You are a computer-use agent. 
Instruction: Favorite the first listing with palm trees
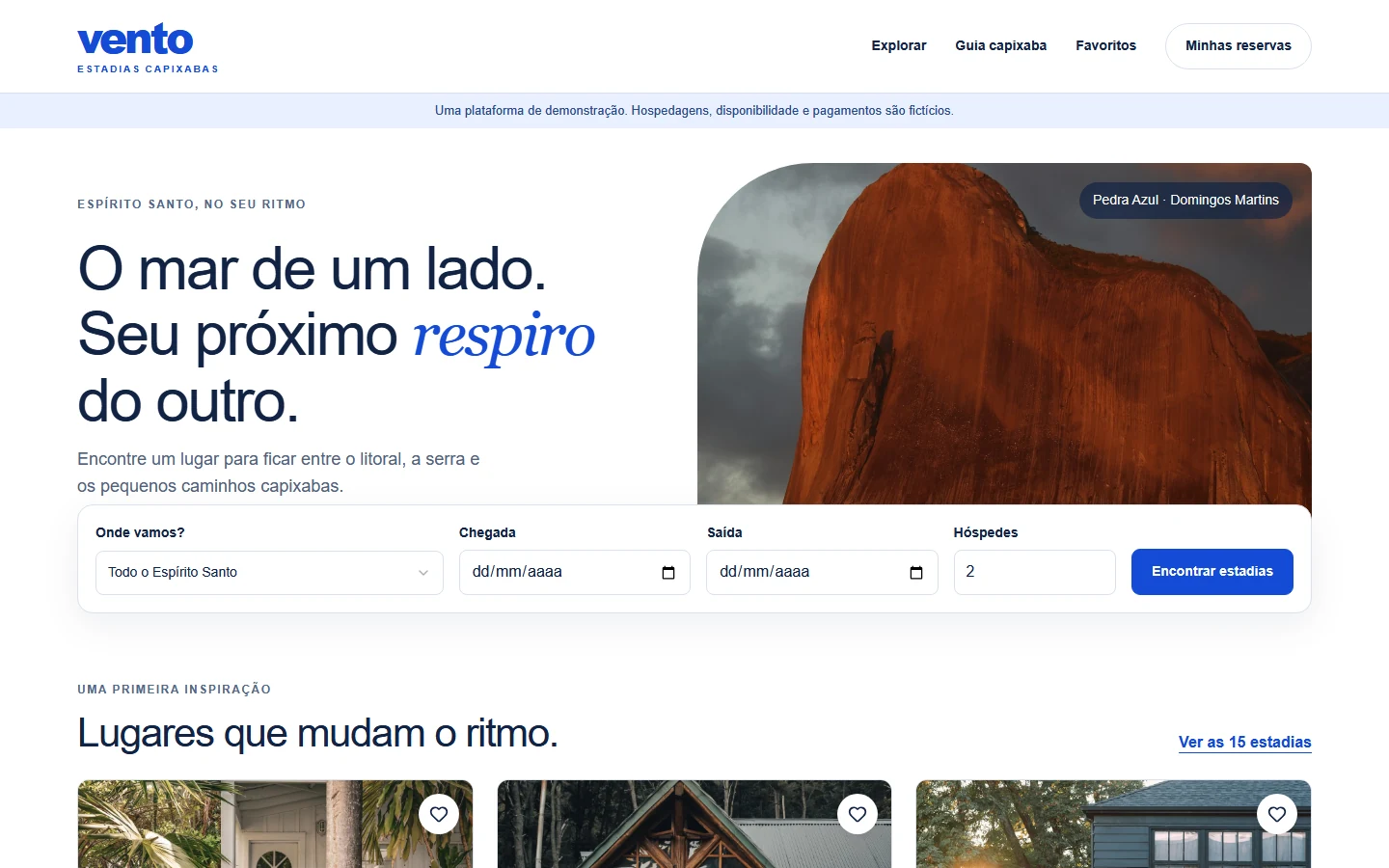[x=439, y=814]
